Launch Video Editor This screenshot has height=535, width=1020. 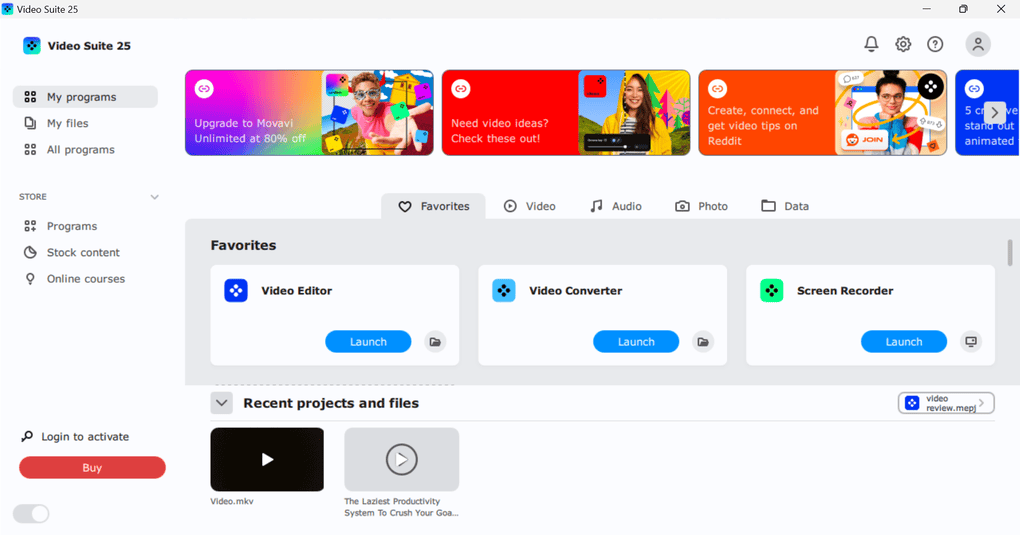point(368,342)
